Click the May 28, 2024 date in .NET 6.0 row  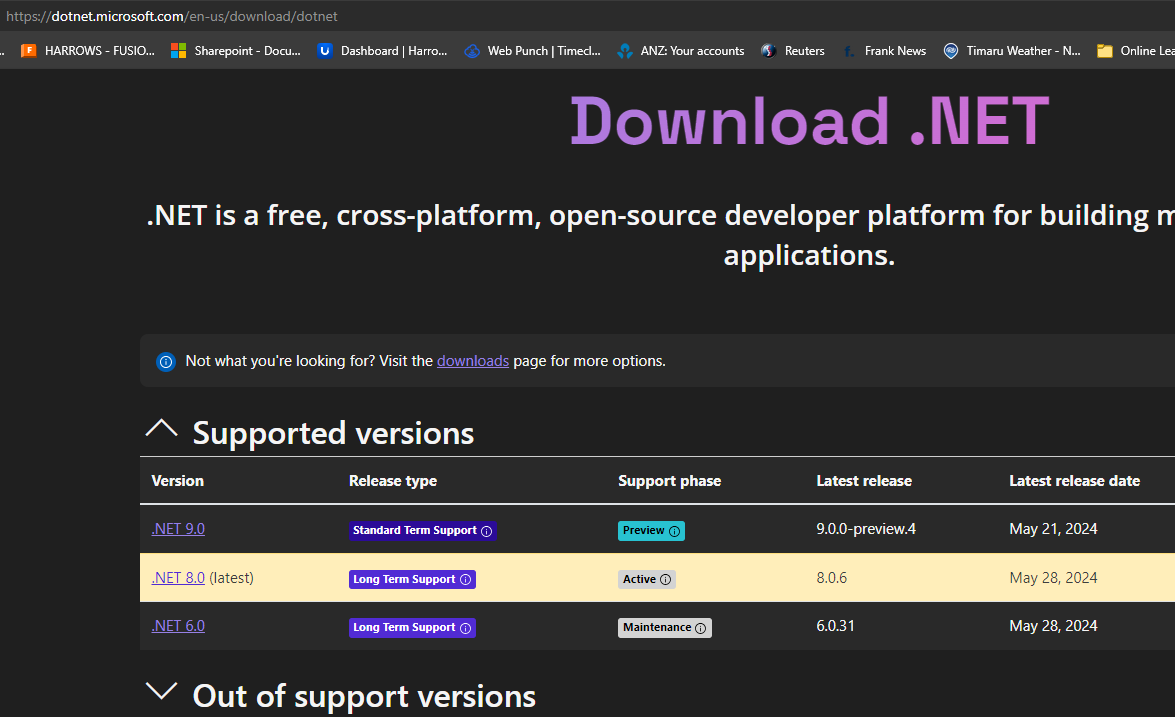(x=1053, y=626)
